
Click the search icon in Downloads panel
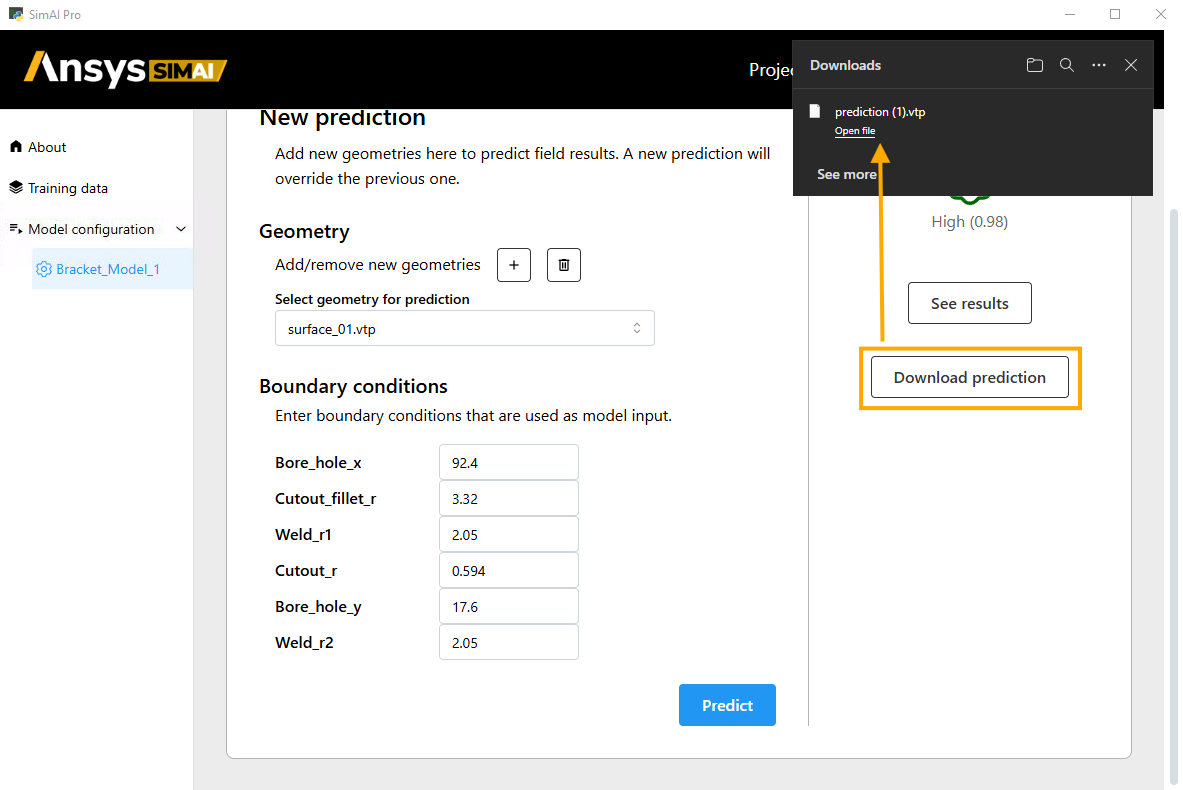pos(1067,65)
